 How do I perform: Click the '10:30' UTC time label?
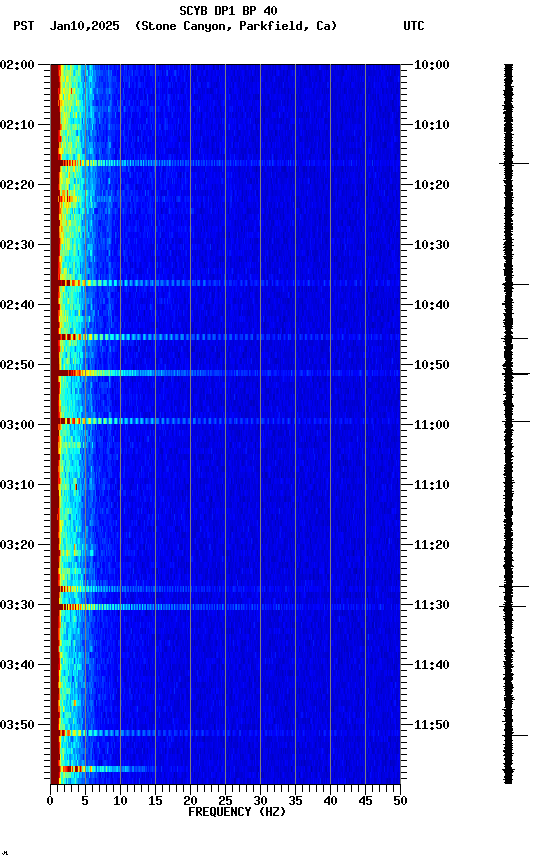pos(432,245)
